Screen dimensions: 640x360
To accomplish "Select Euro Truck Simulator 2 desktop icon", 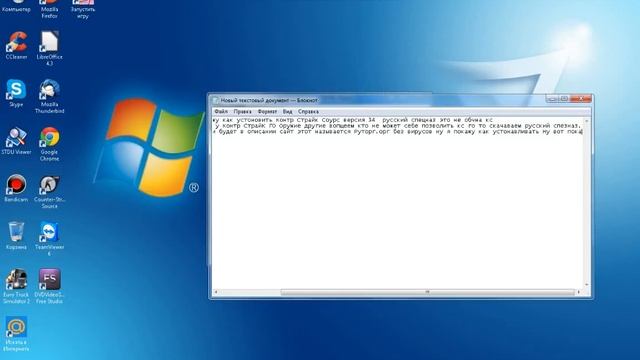I will pyautogui.click(x=16, y=286).
